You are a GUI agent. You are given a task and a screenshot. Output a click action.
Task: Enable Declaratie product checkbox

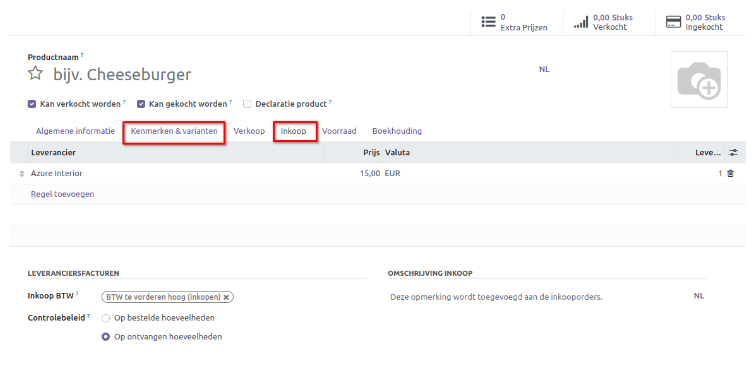coord(247,104)
